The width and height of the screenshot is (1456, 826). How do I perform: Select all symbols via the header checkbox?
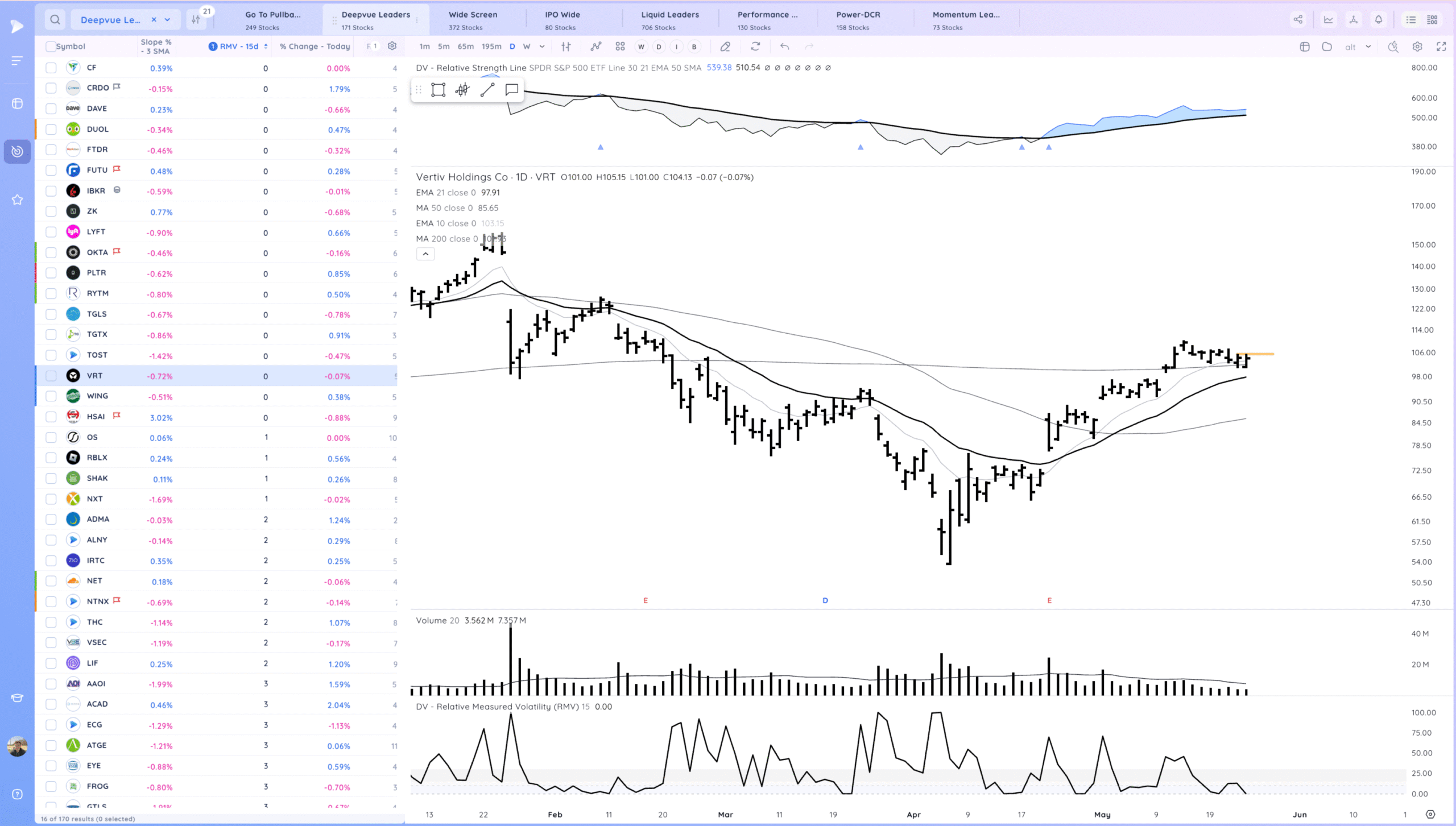pos(51,46)
